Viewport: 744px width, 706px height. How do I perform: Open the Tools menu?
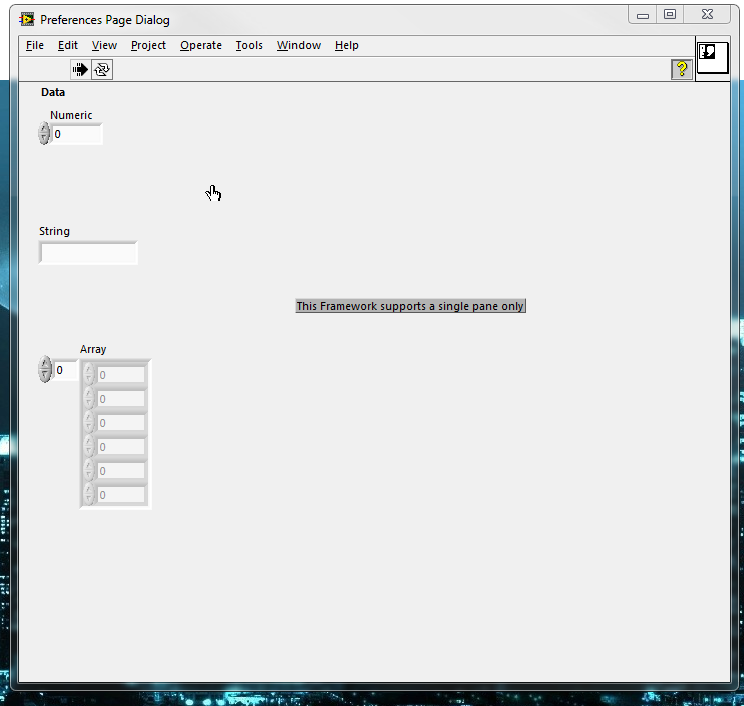(x=249, y=45)
